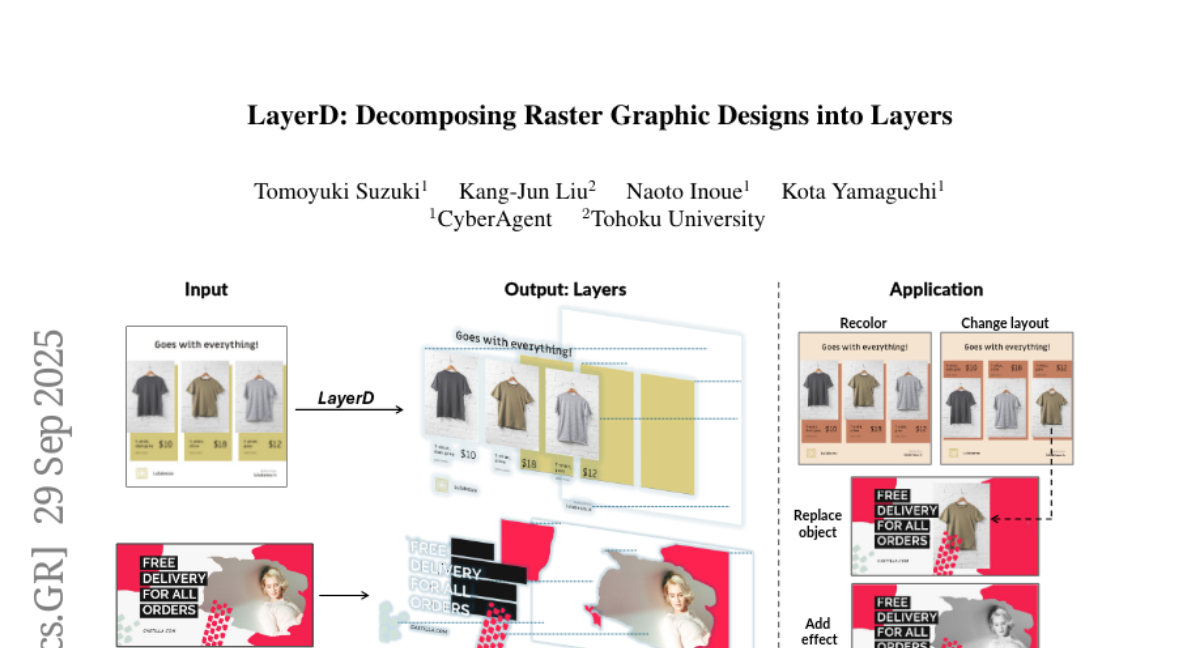Click the LayerD paper title
This screenshot has height=648, width=1200.
(x=599, y=116)
